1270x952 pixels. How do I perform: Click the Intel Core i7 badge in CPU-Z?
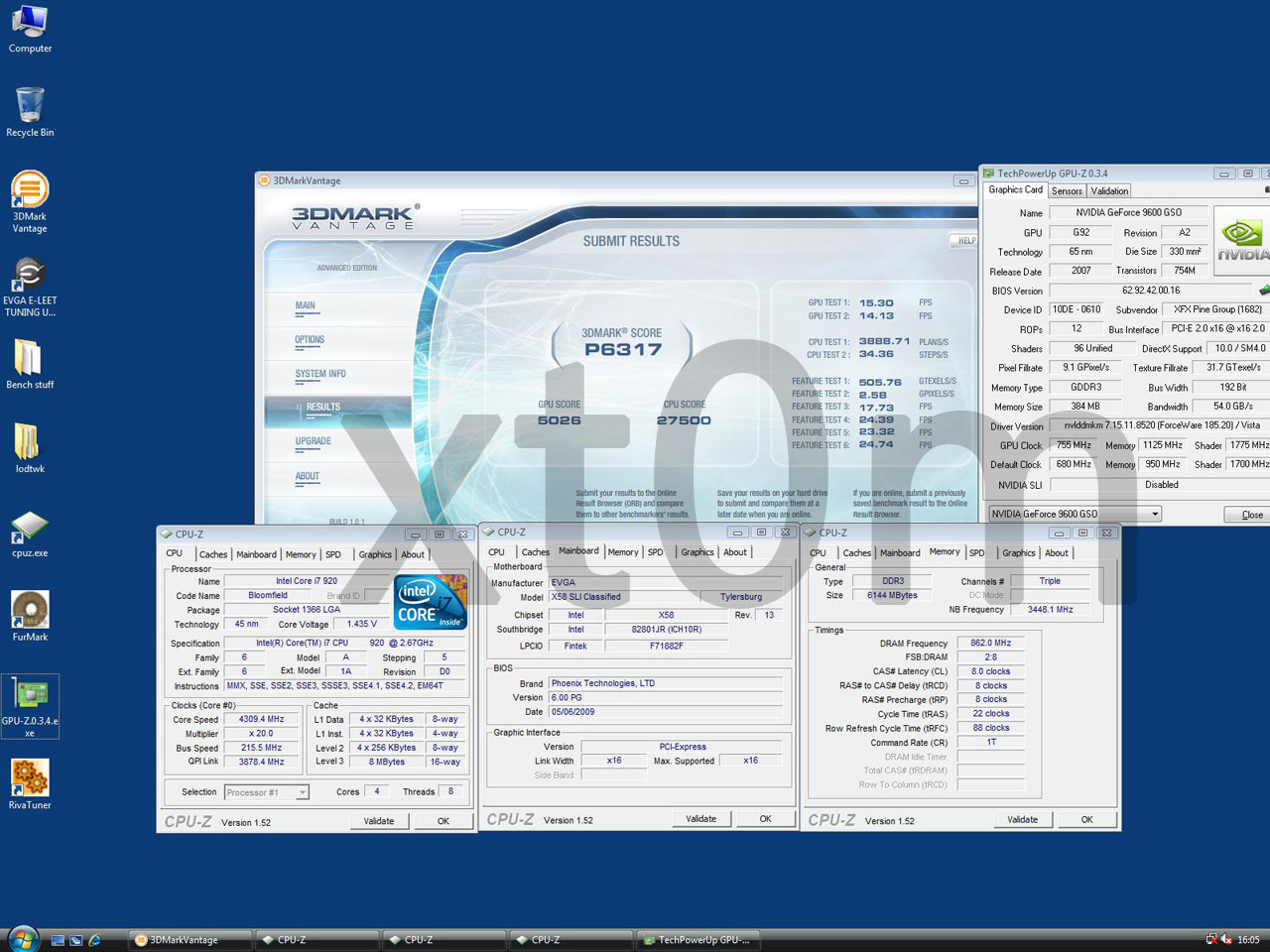(x=431, y=602)
